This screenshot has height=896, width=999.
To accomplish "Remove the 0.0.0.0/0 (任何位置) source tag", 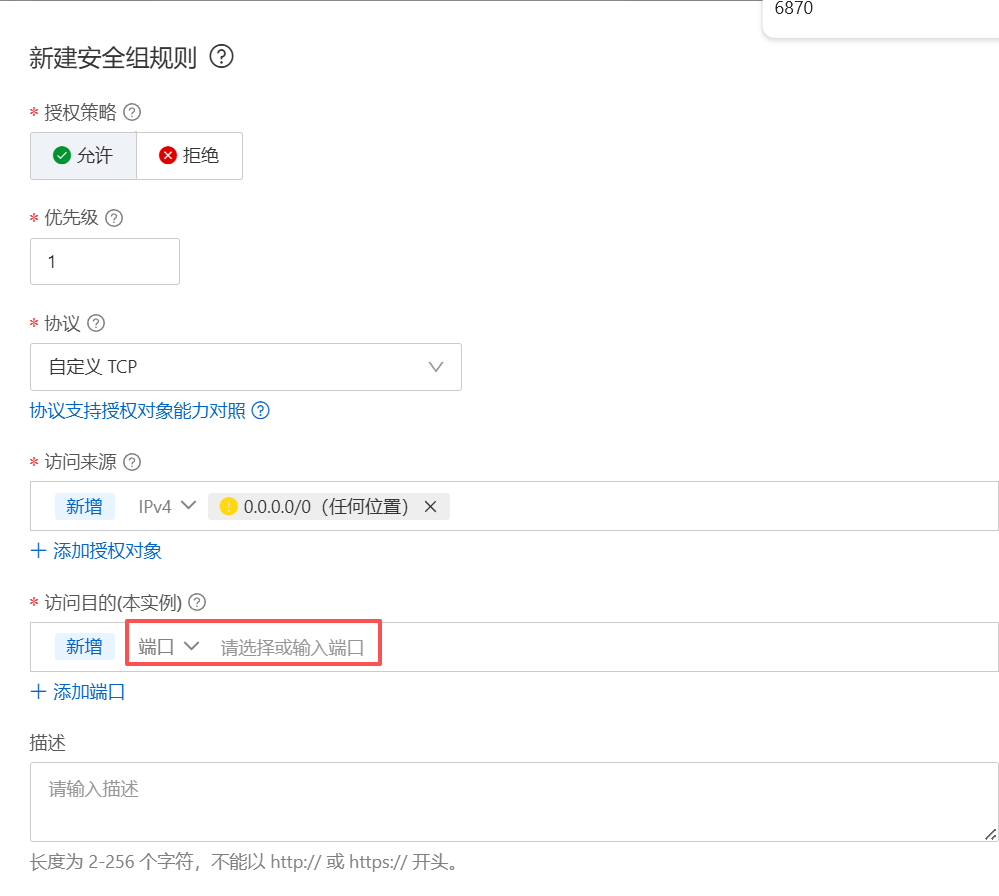I will pyautogui.click(x=431, y=507).
